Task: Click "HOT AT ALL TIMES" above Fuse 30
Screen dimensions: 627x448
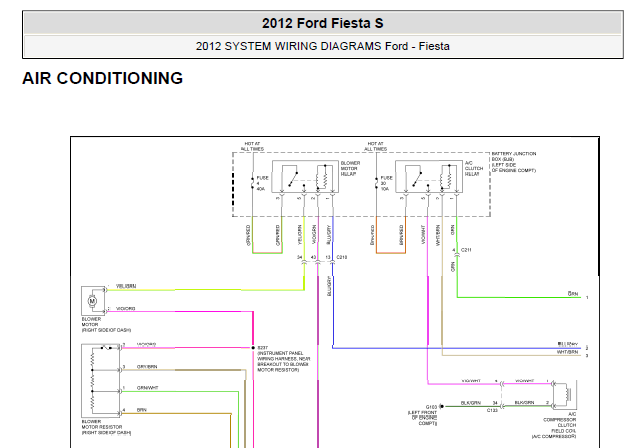Action: pos(375,146)
